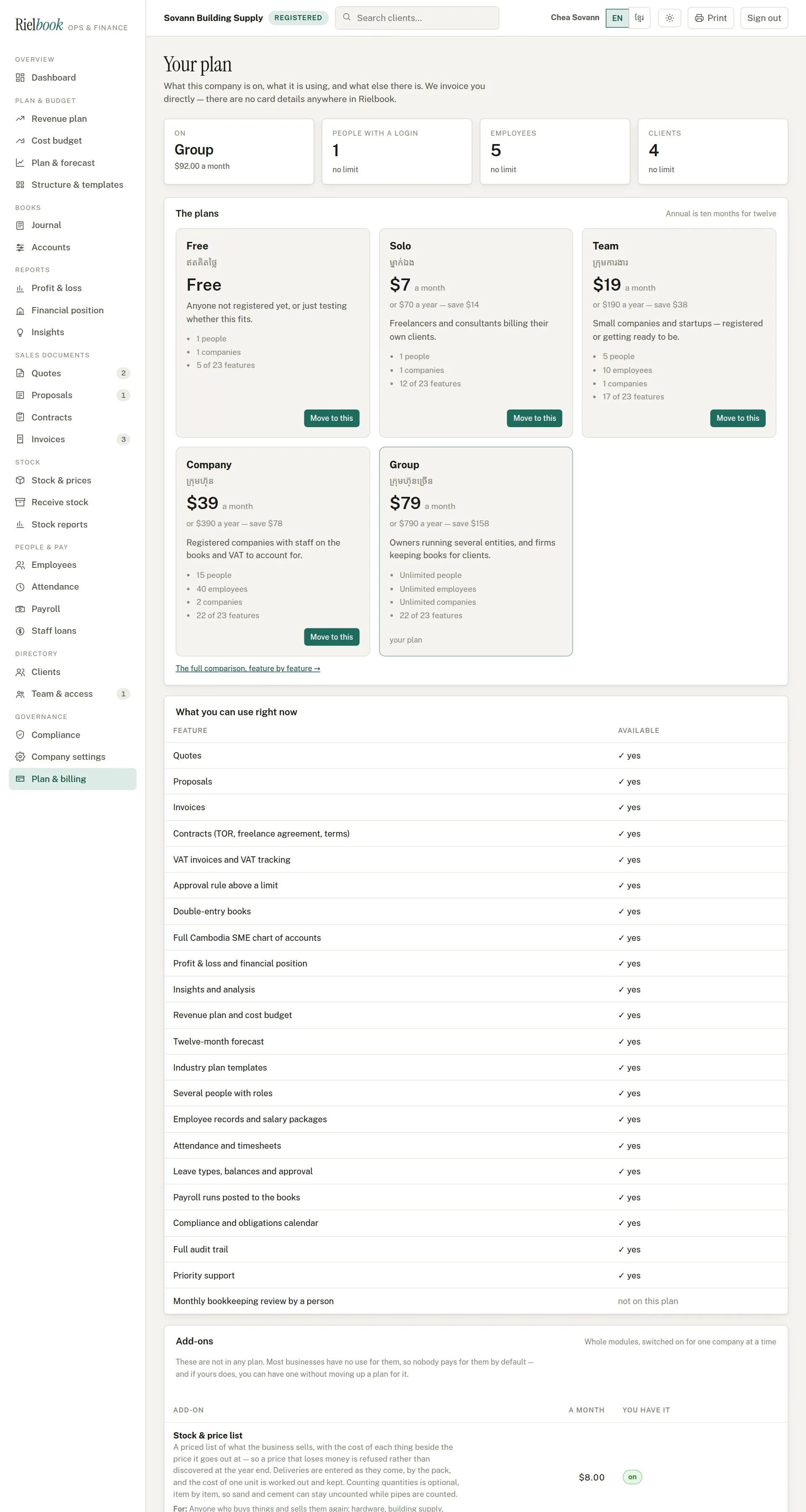Click the Company settings gear icon

[x=20, y=756]
